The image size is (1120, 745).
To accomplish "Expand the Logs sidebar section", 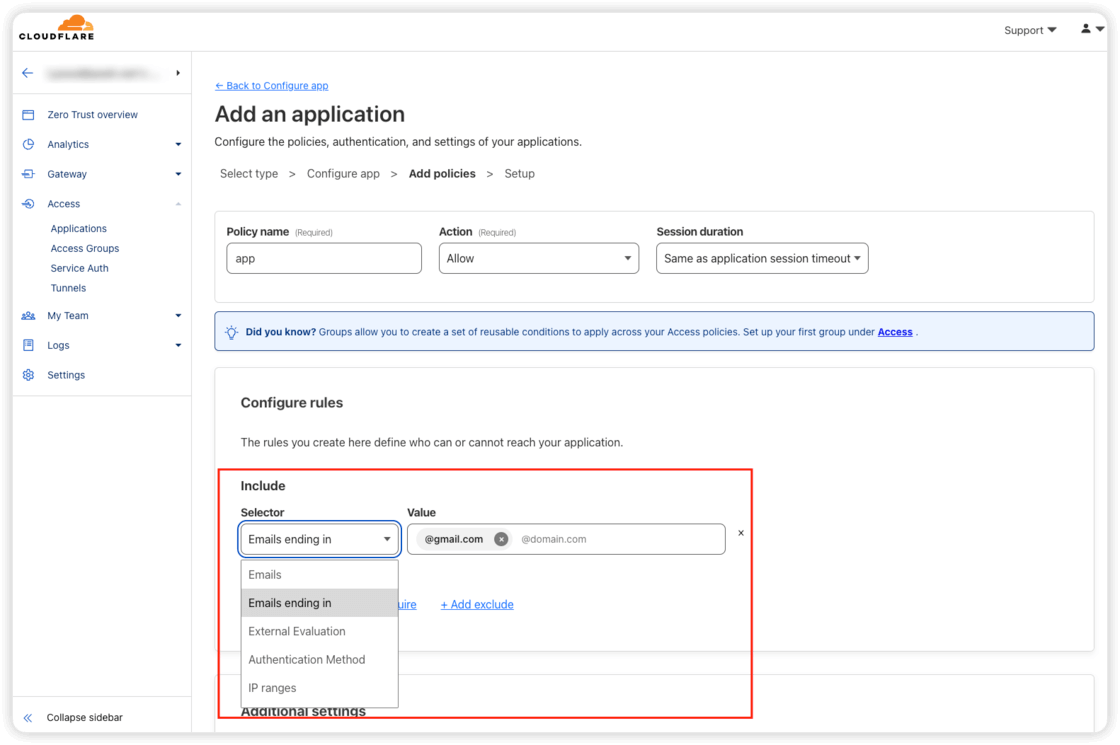I will pos(178,346).
